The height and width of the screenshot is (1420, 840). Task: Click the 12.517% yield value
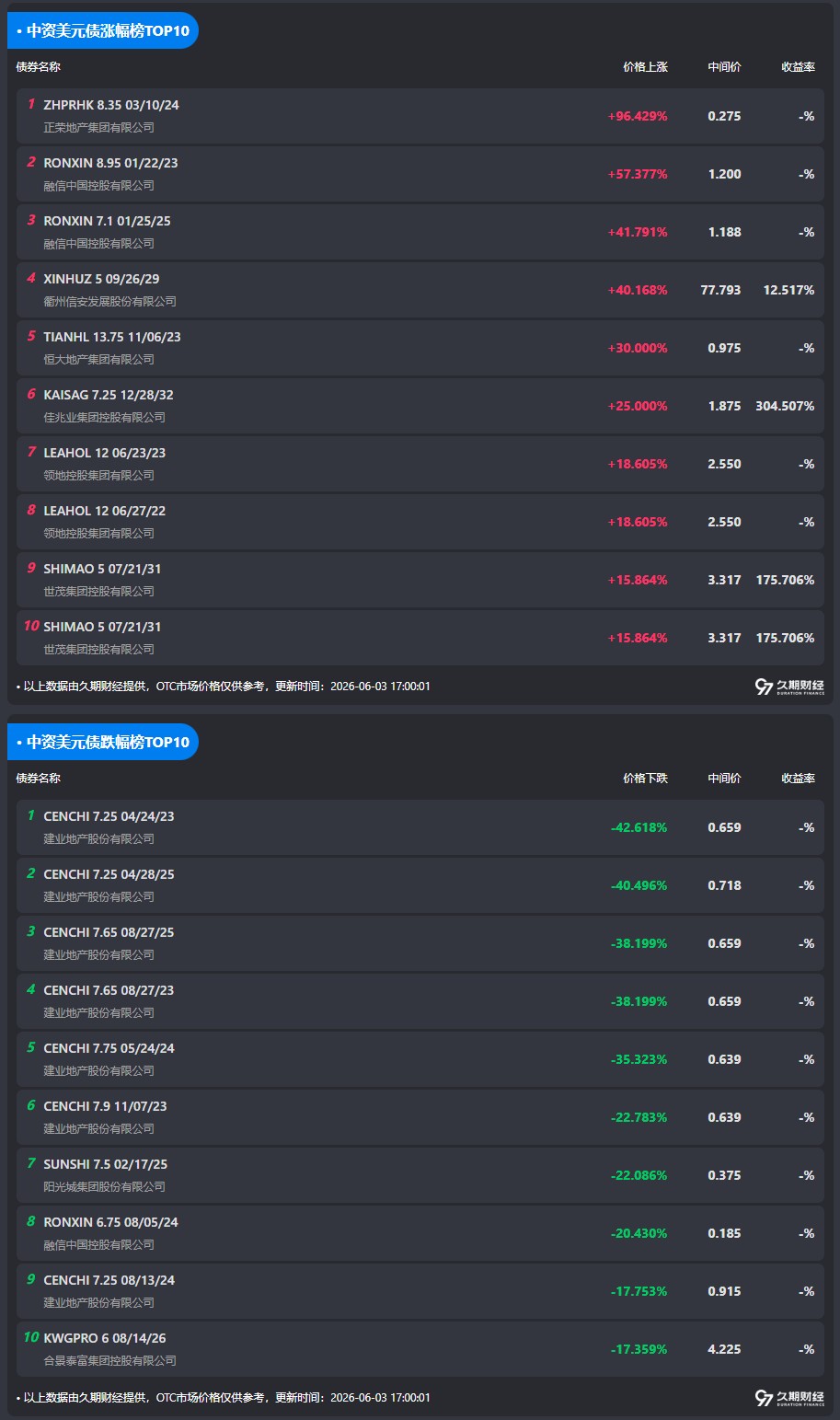788,290
